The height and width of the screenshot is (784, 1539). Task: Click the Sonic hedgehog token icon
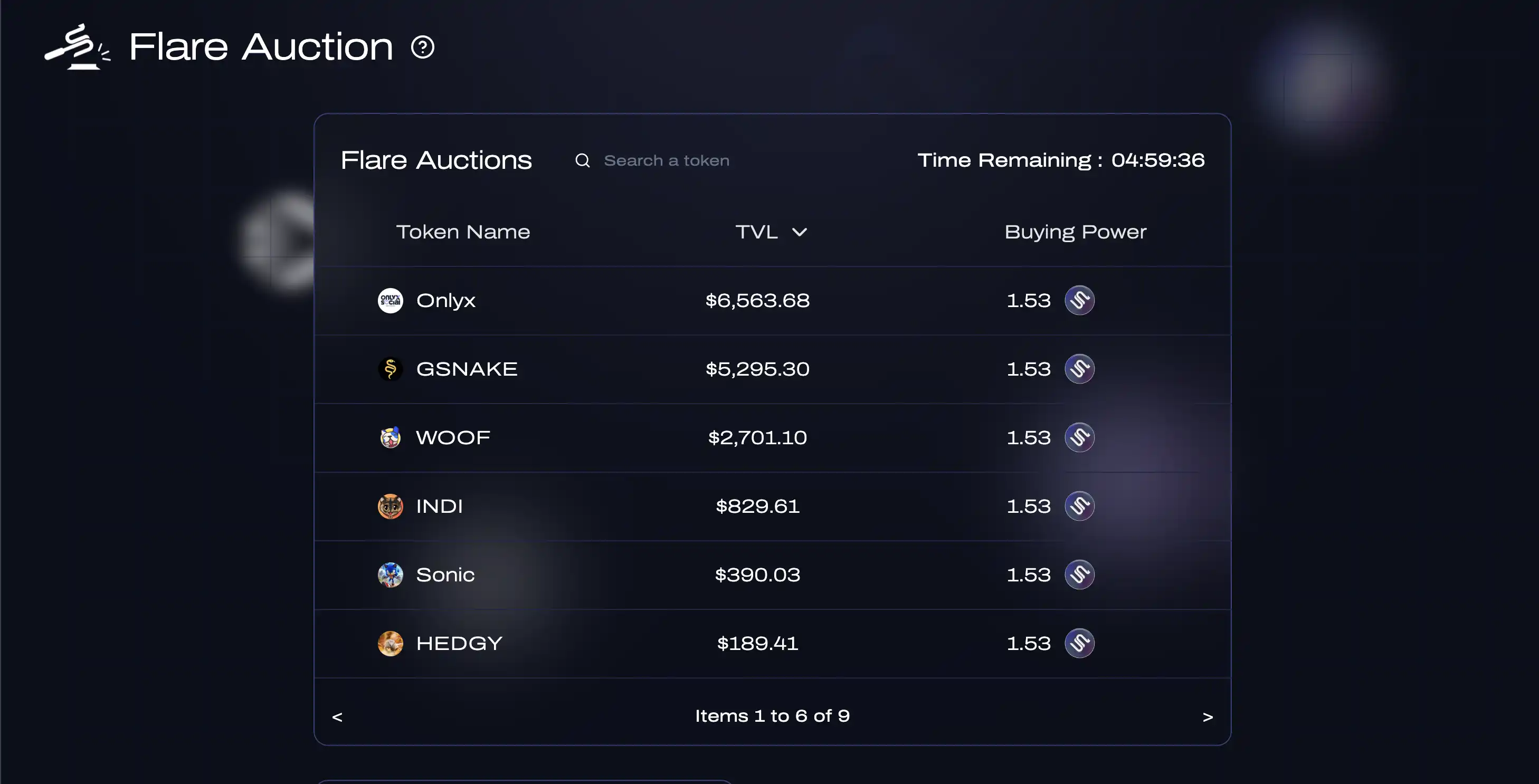(x=390, y=575)
